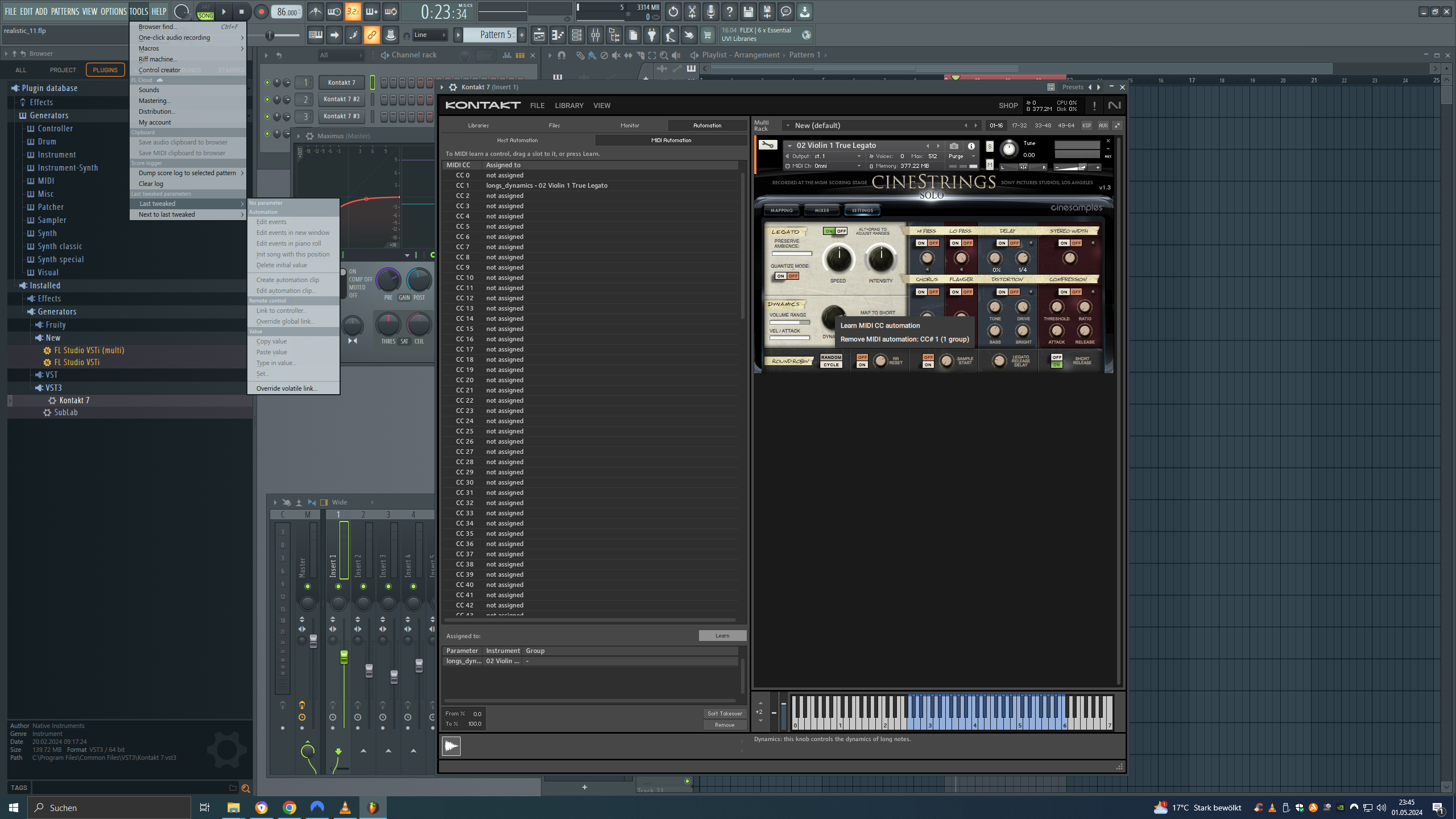This screenshot has width=1456, height=819.
Task: Open the mixer view icon in toolbar
Action: 595,35
